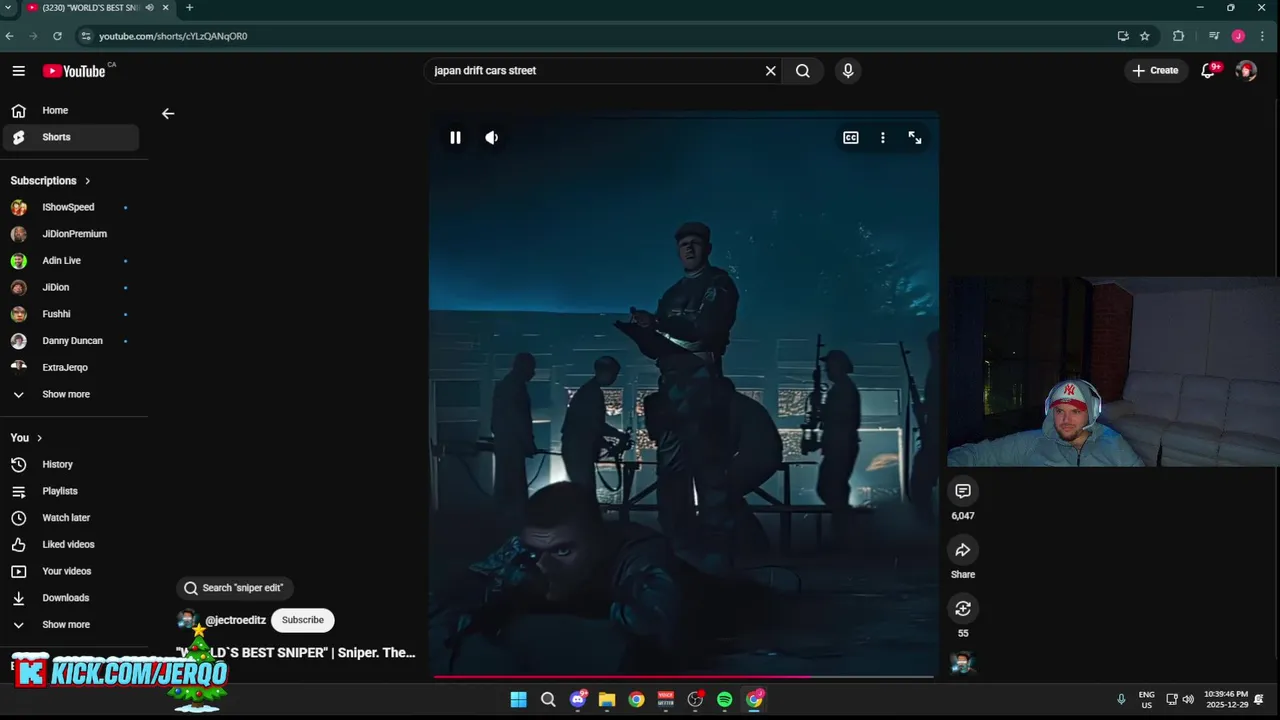Open the hamburger guide menu
Screen dimensions: 1280x720
(x=19, y=71)
